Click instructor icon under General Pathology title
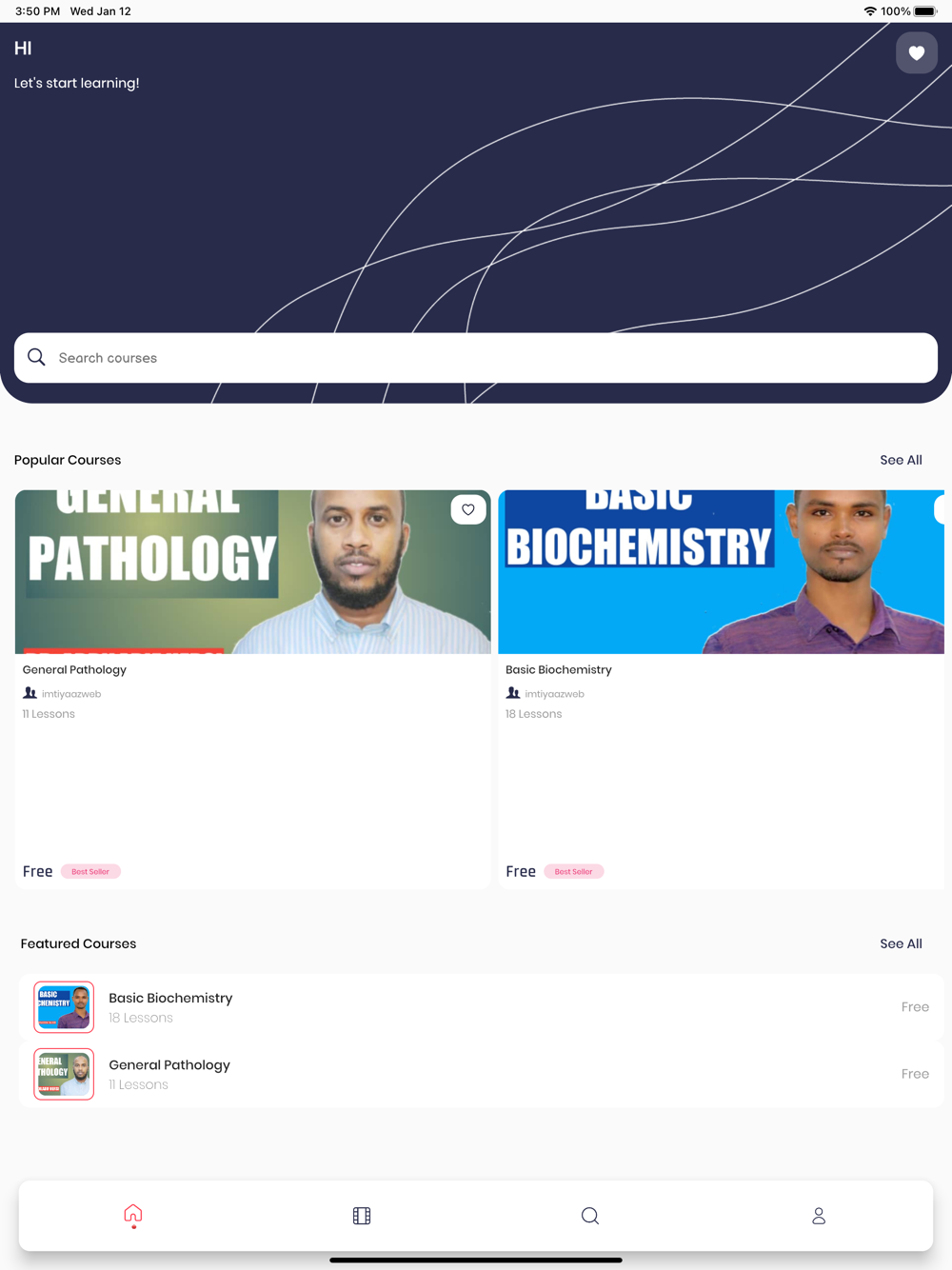952x1270 pixels. pyautogui.click(x=30, y=693)
